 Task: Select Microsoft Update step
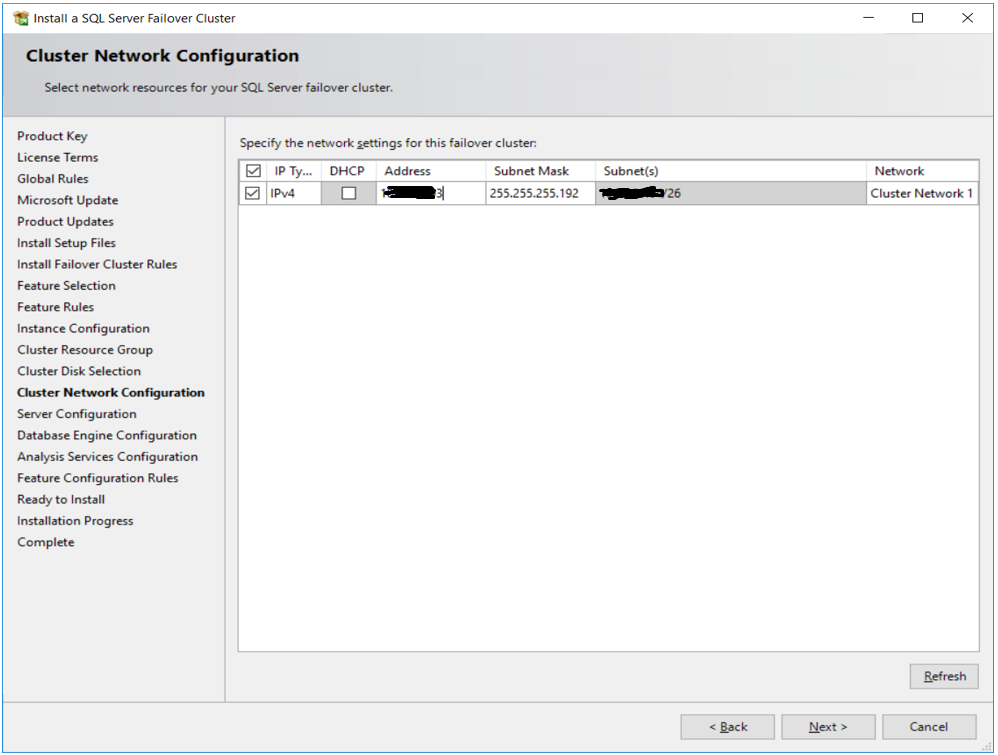point(67,201)
